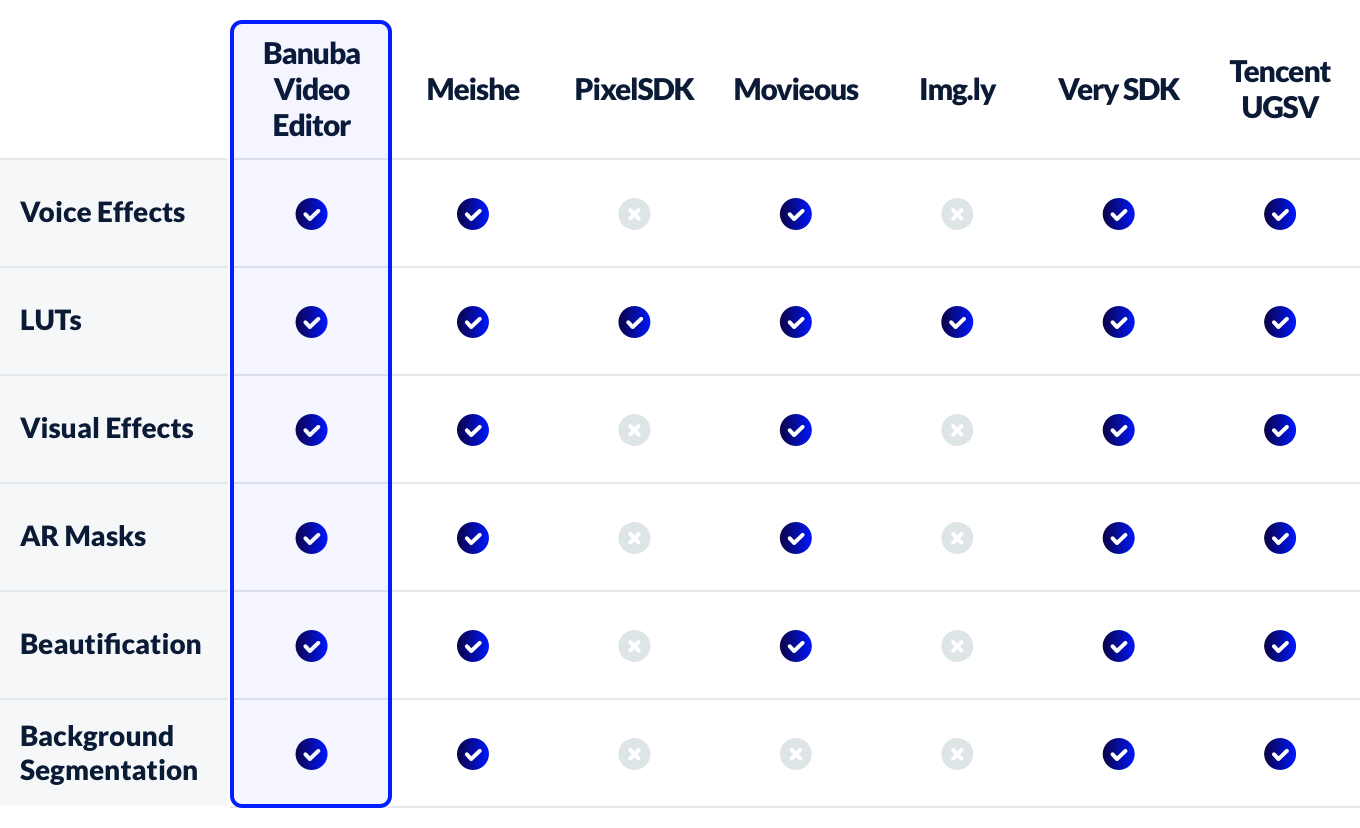Click Meishe Beautification checkmark icon
1360x828 pixels.
coord(473,646)
